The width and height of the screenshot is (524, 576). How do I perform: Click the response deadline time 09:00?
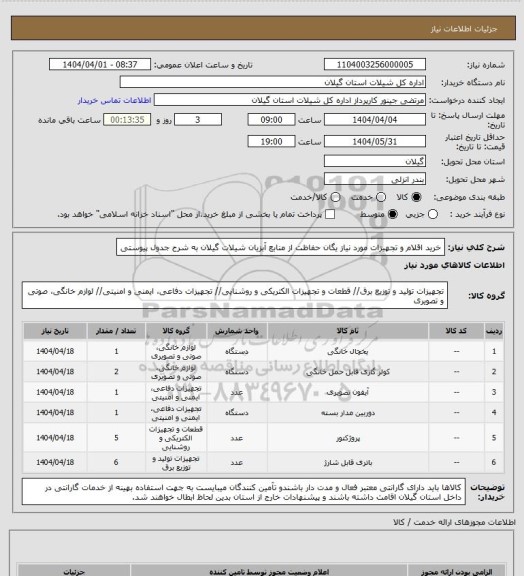(x=271, y=120)
